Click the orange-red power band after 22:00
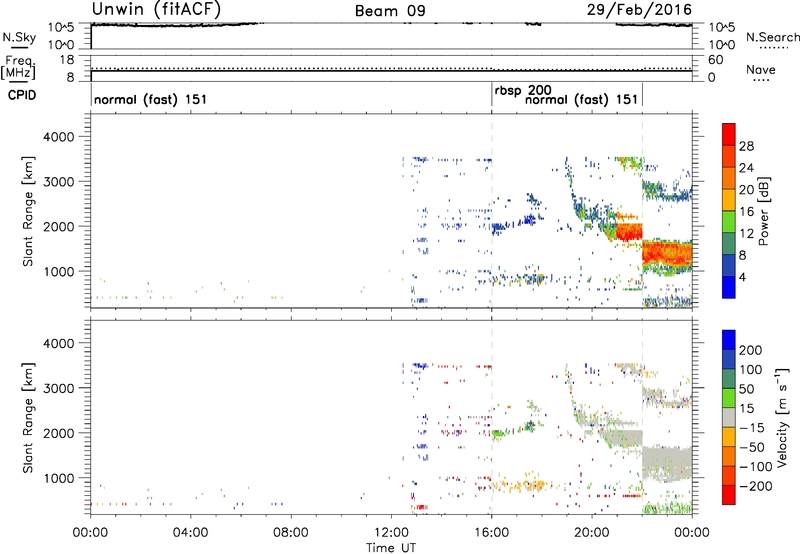The height and width of the screenshot is (554, 800). point(667,253)
